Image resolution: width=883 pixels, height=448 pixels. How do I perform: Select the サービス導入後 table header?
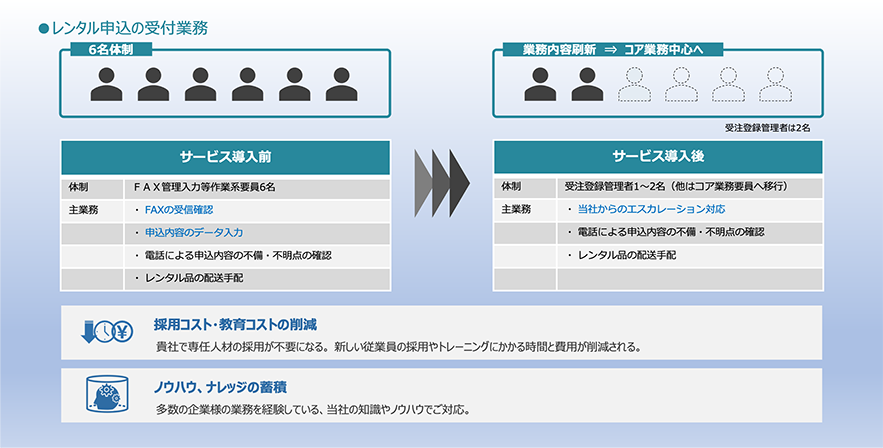pyautogui.click(x=657, y=158)
